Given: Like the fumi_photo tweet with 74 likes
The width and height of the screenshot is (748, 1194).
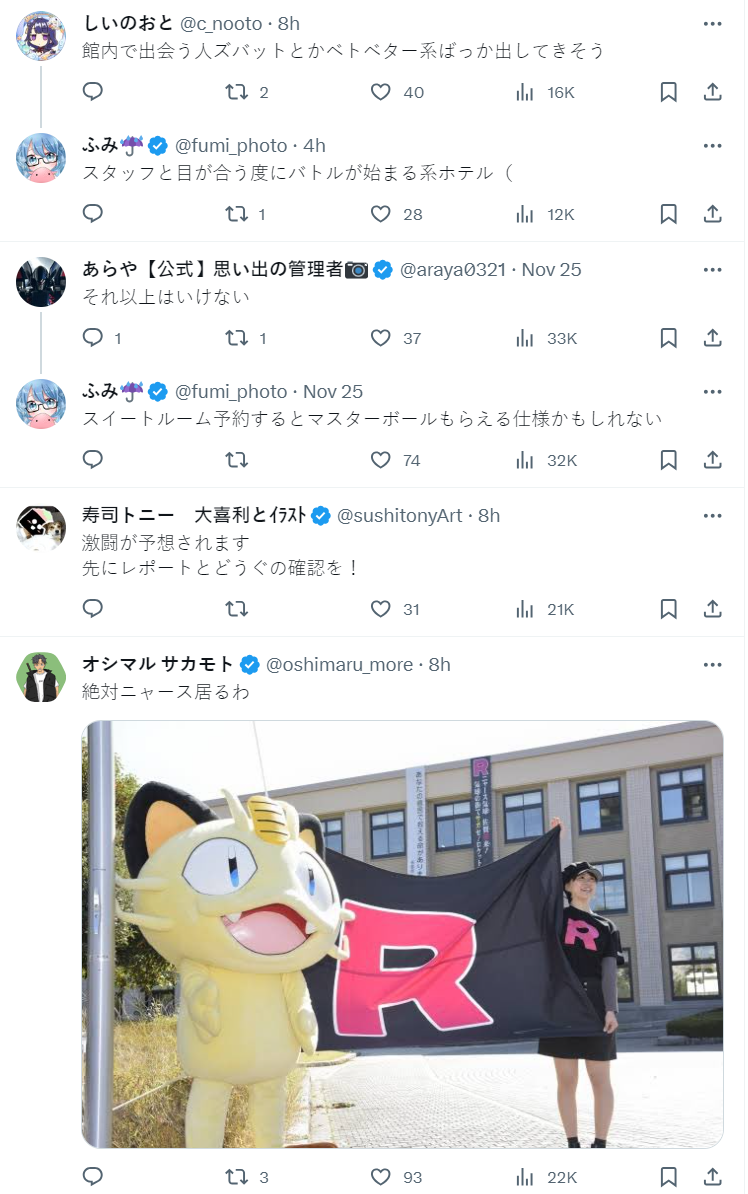Looking at the screenshot, I should point(395,460).
